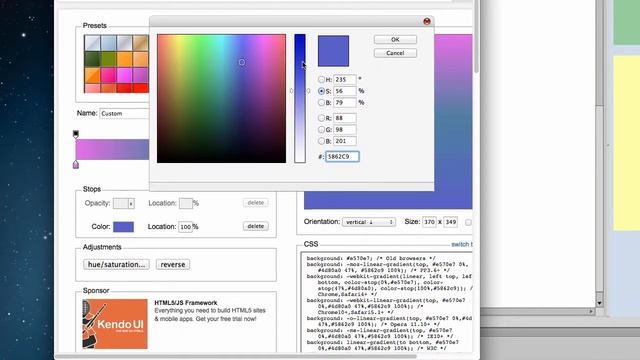This screenshot has height=360, width=640.
Task: Click the opacity Location input field
Action: point(186,203)
